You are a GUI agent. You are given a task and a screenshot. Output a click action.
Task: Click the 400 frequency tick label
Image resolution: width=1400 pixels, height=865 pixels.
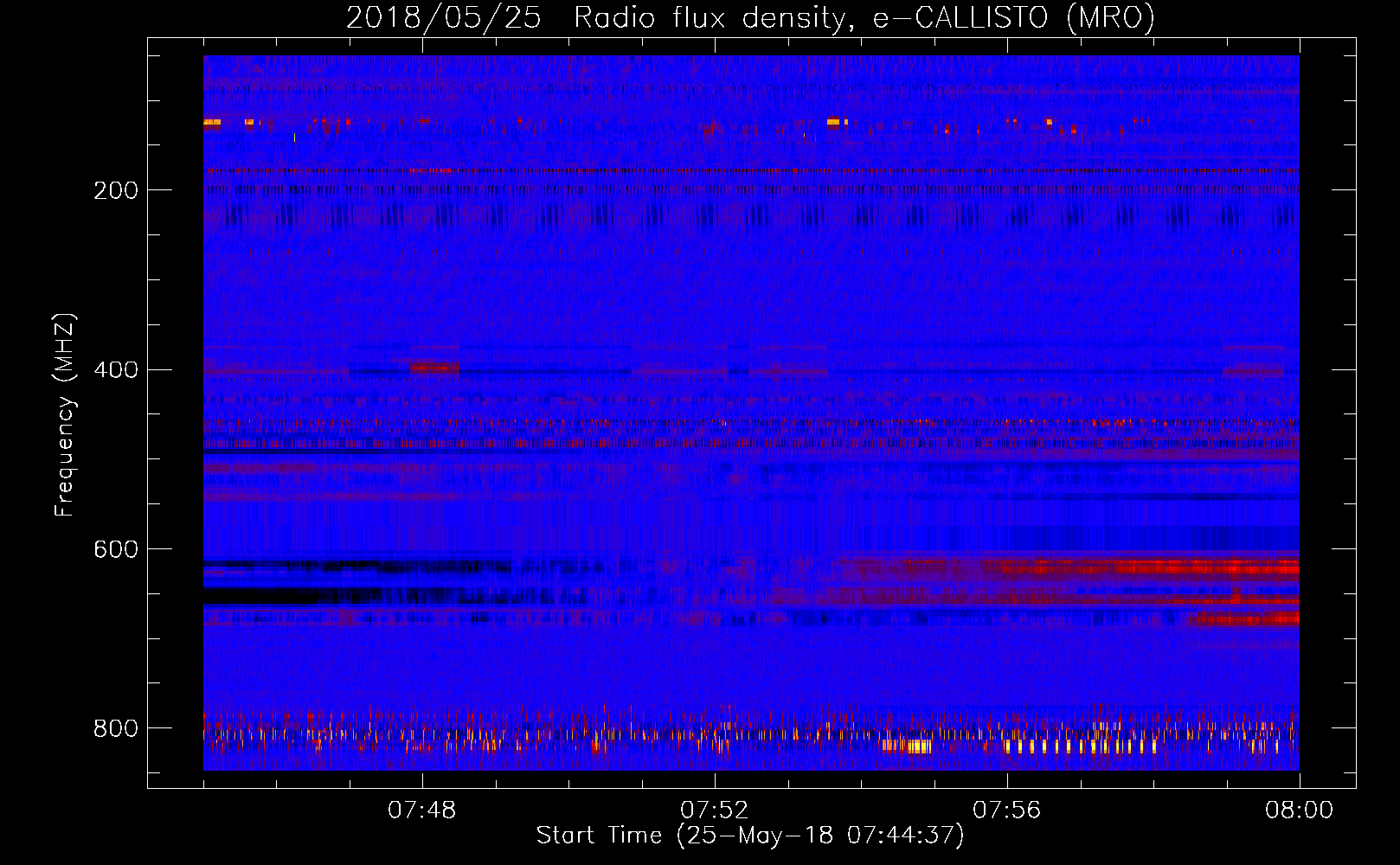116,370
